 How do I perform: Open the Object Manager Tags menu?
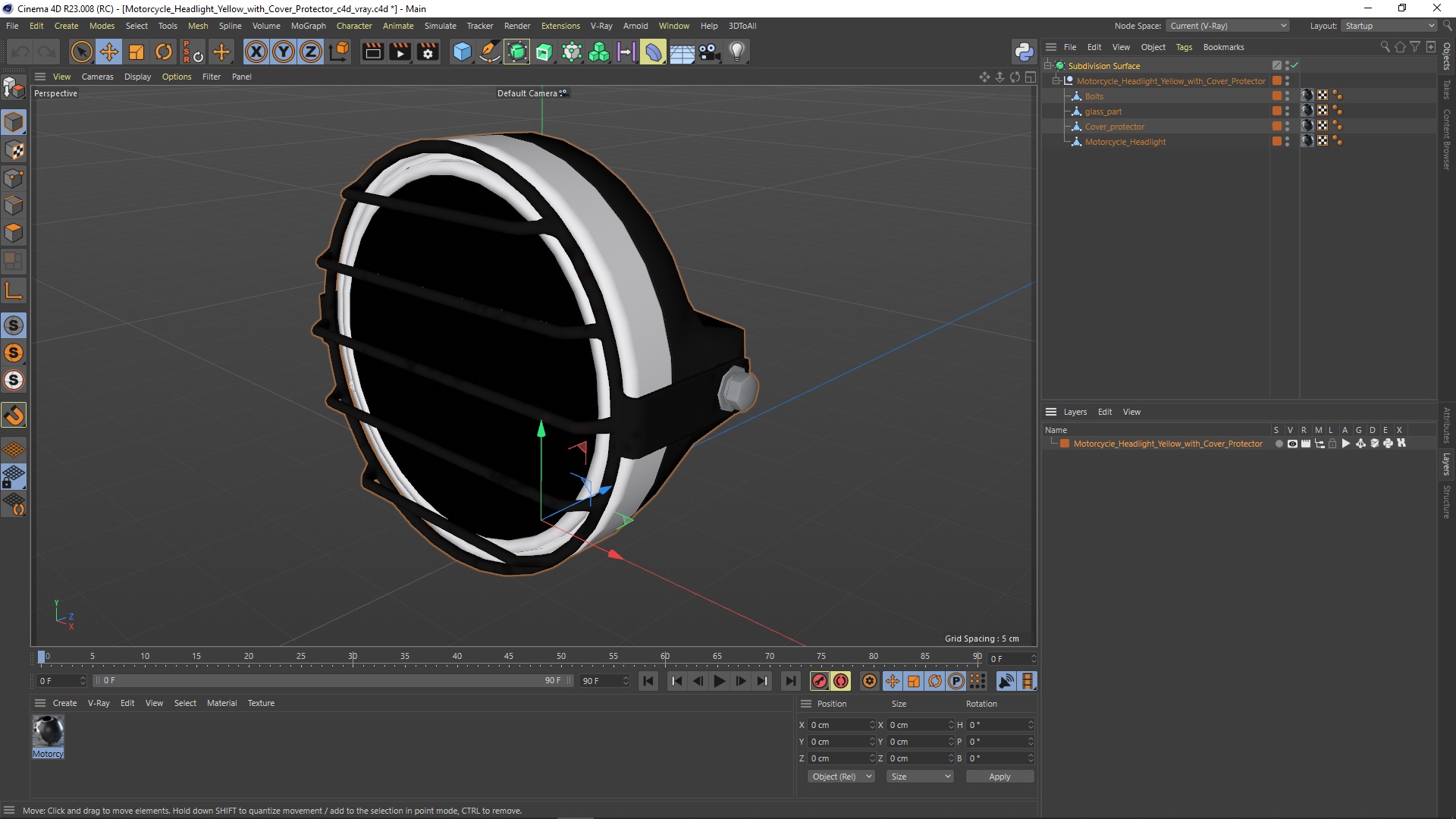point(1184,47)
